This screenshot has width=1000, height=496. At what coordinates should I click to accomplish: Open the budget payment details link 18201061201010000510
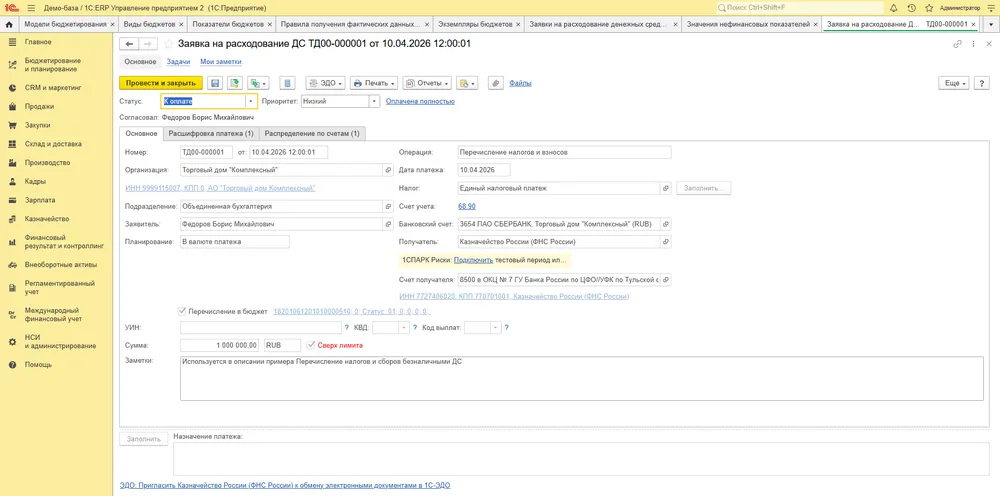coord(351,312)
